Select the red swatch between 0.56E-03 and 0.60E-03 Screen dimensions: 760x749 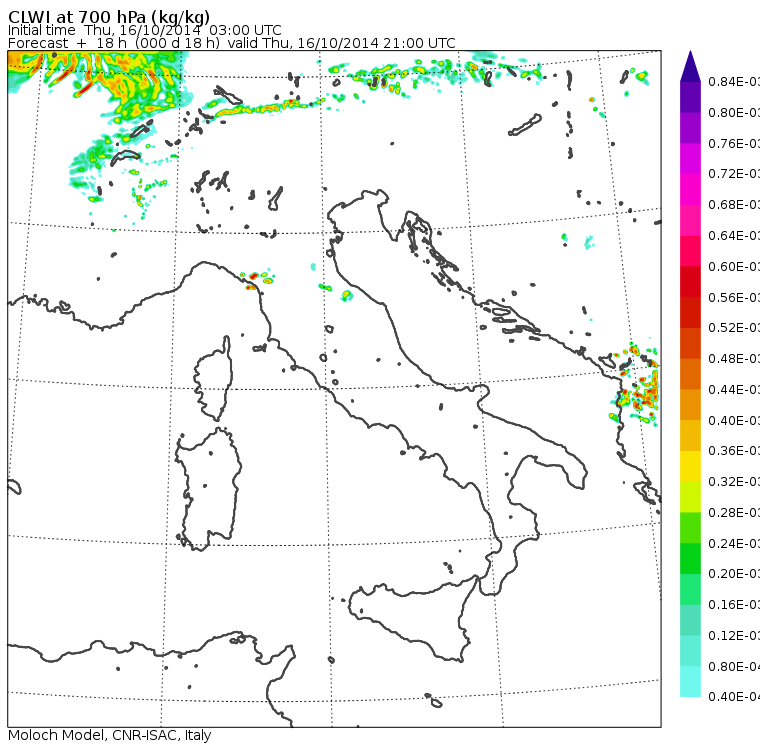(x=690, y=282)
